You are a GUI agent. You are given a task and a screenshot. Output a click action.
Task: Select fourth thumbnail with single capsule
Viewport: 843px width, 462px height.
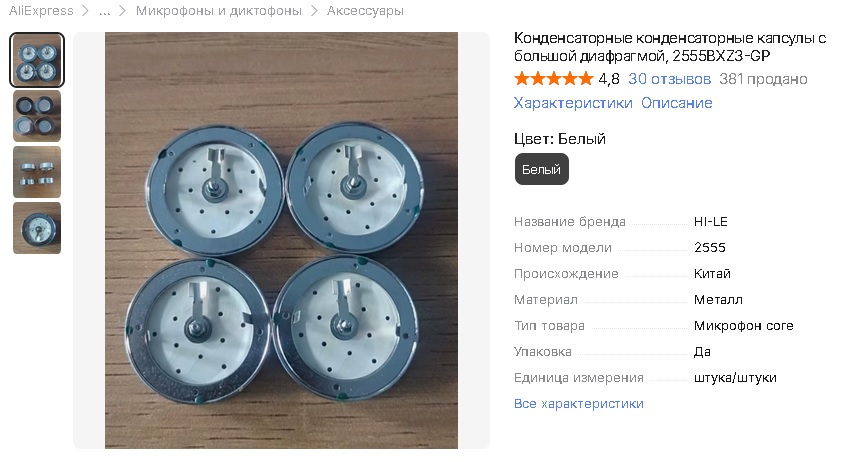coord(37,228)
